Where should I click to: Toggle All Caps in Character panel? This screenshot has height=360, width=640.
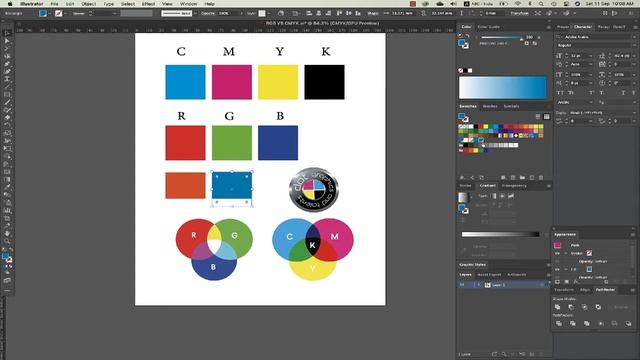[x=560, y=93]
